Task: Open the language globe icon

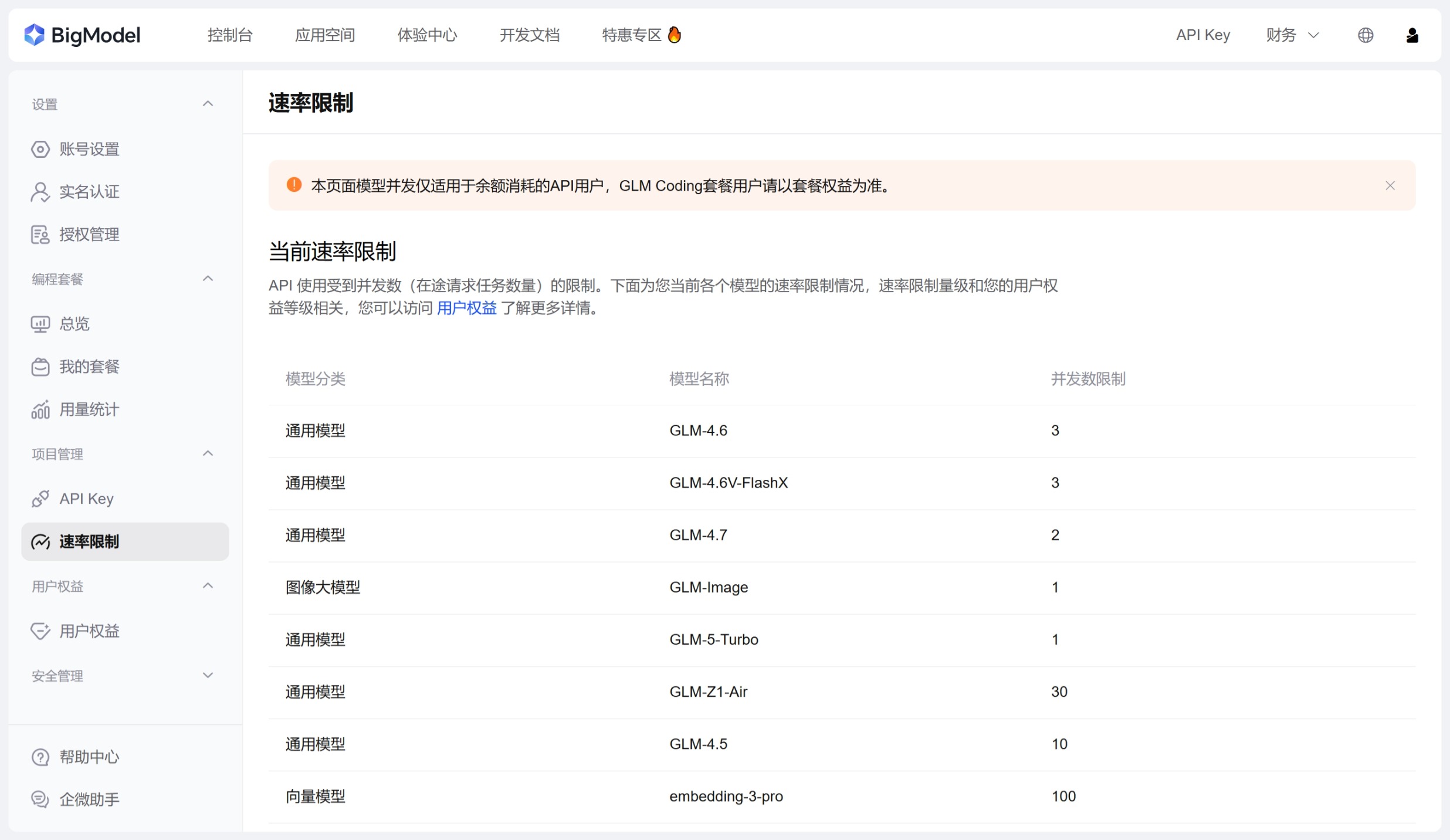Action: 1366,35
